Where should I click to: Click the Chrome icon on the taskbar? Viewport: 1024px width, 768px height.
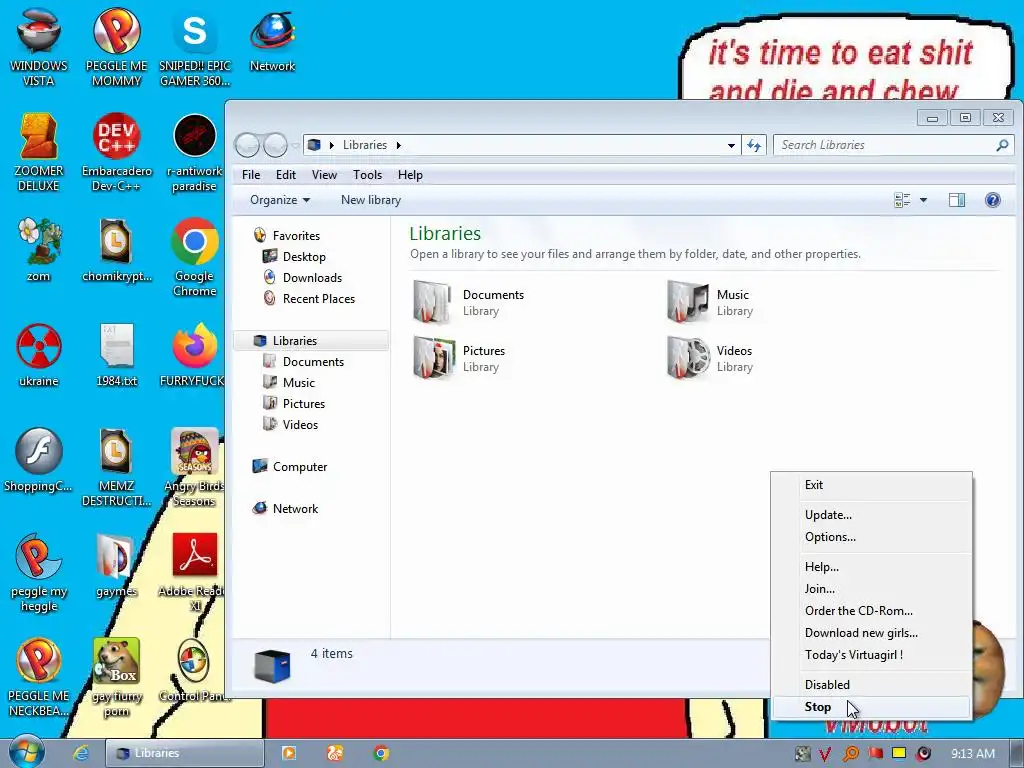[381, 753]
